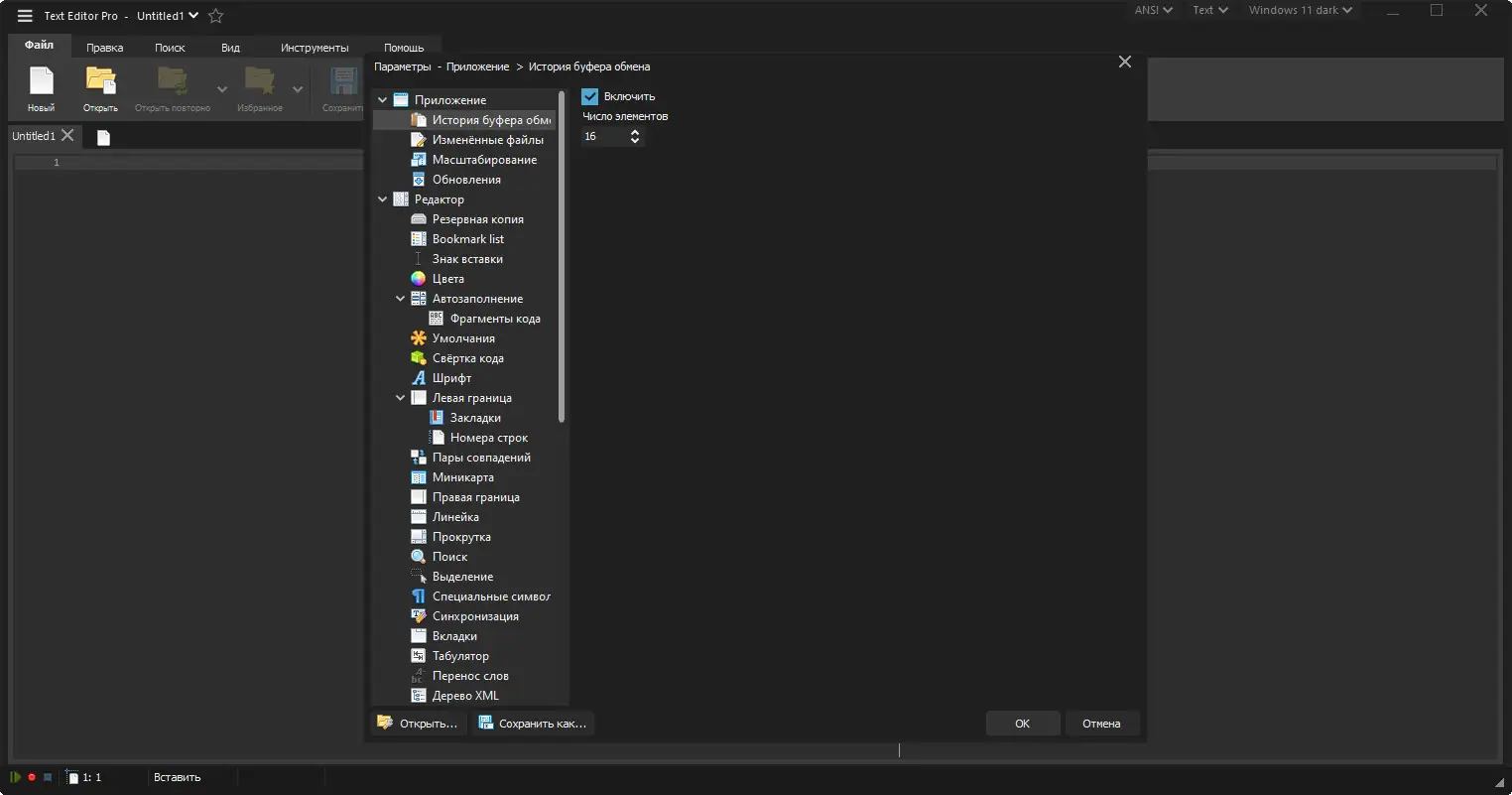The height and width of the screenshot is (795, 1512).
Task: Open the Text highlighter dropdown
Action: click(1210, 10)
